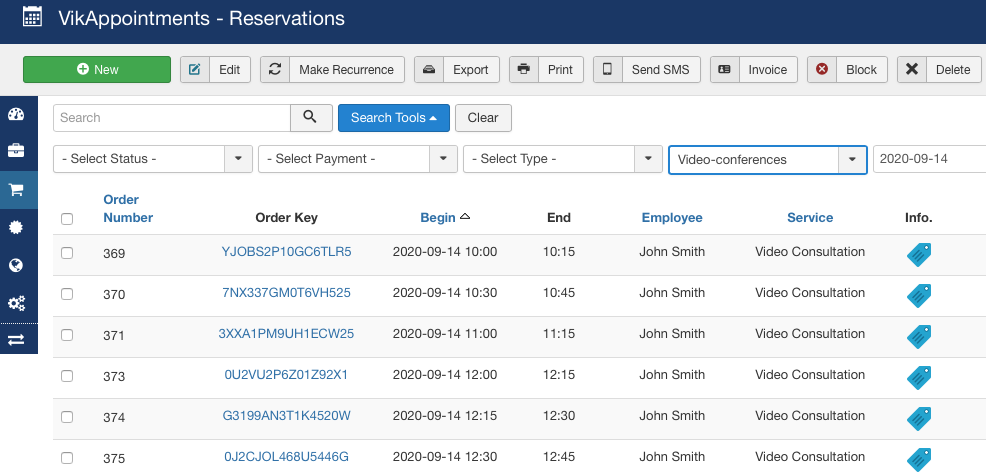This screenshot has height=476, width=986.
Task: Open info tag for order 374
Action: click(x=919, y=418)
